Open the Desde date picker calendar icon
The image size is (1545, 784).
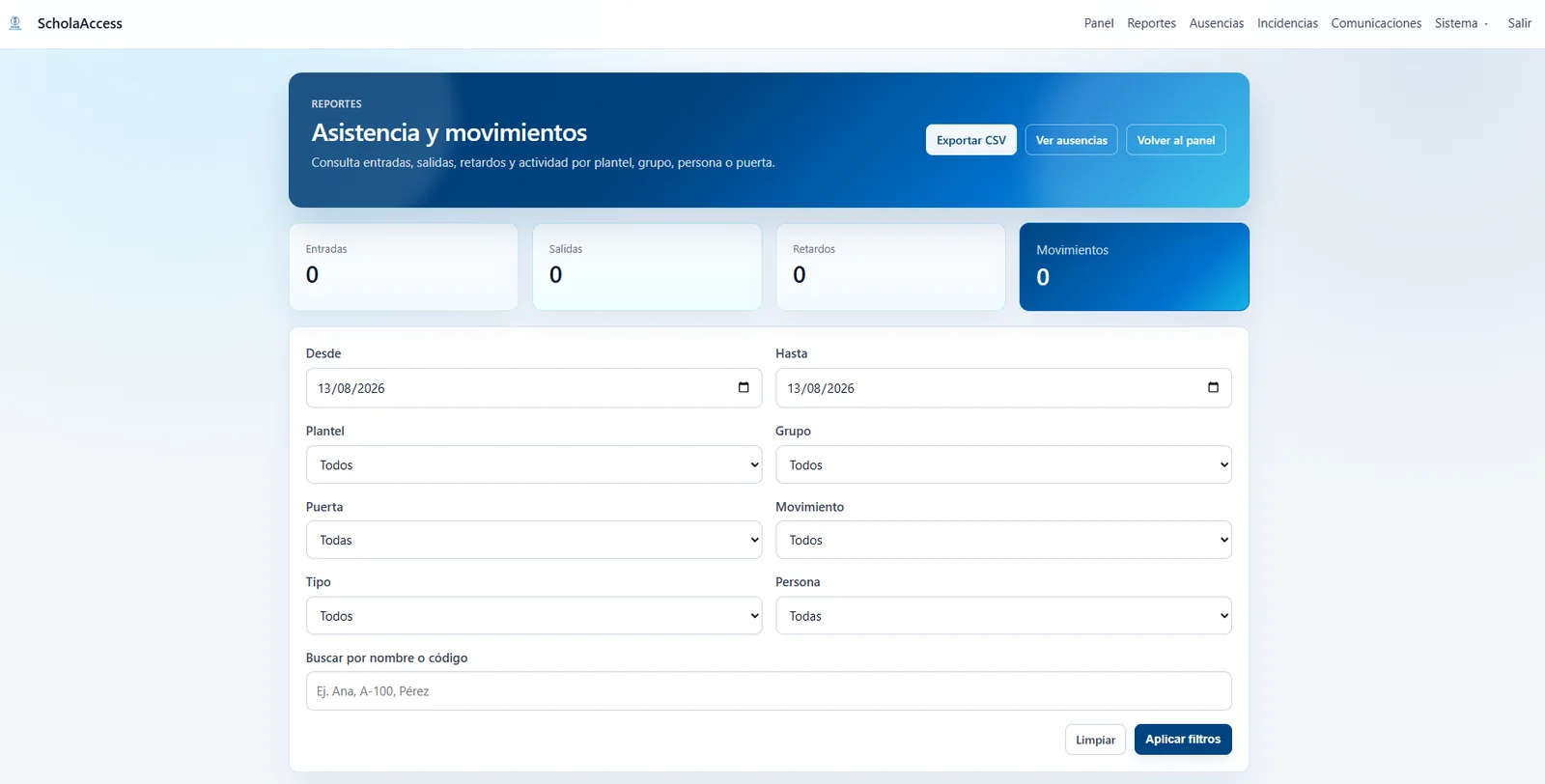pos(744,387)
